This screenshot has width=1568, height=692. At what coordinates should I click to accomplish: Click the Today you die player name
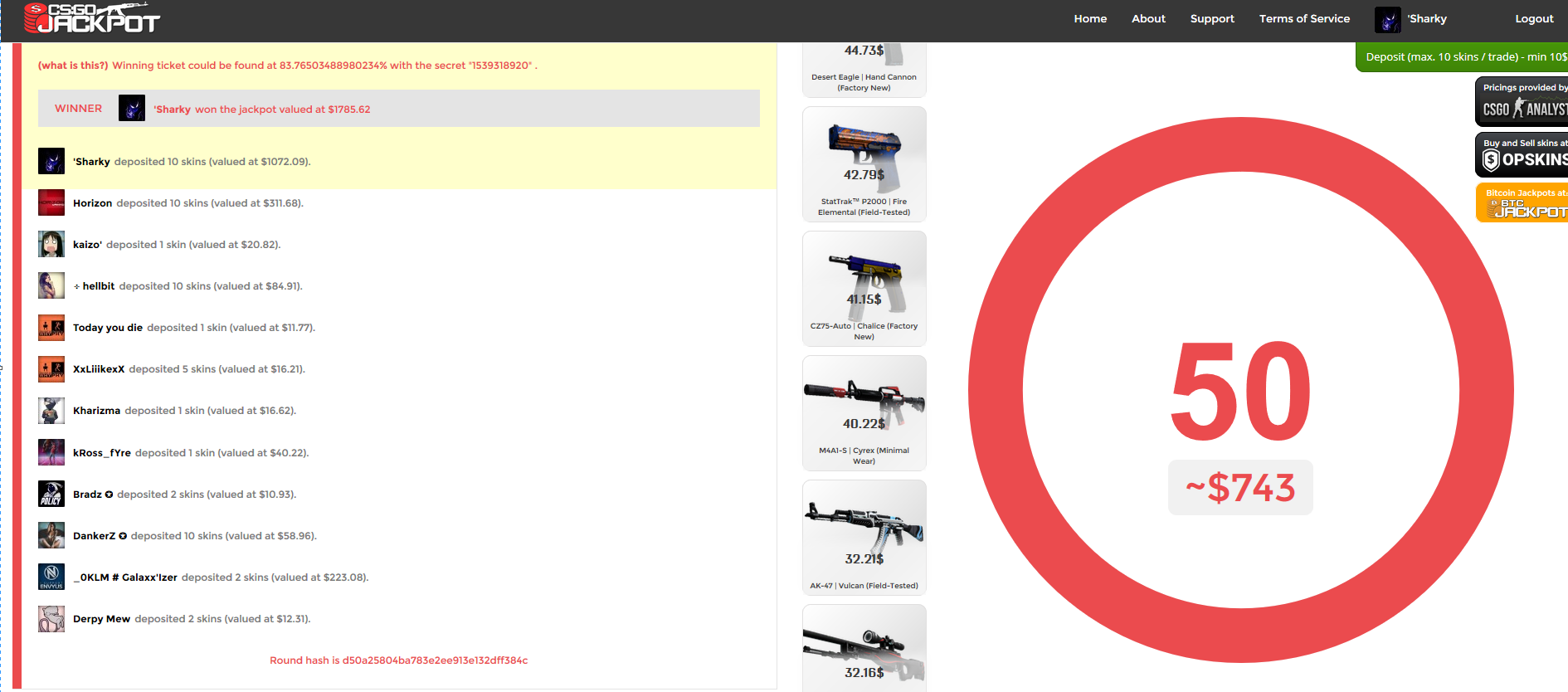click(108, 328)
